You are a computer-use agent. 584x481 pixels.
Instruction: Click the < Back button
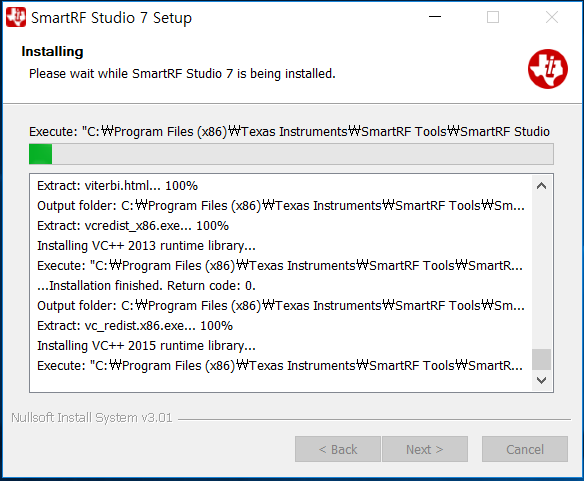pyautogui.click(x=338, y=449)
